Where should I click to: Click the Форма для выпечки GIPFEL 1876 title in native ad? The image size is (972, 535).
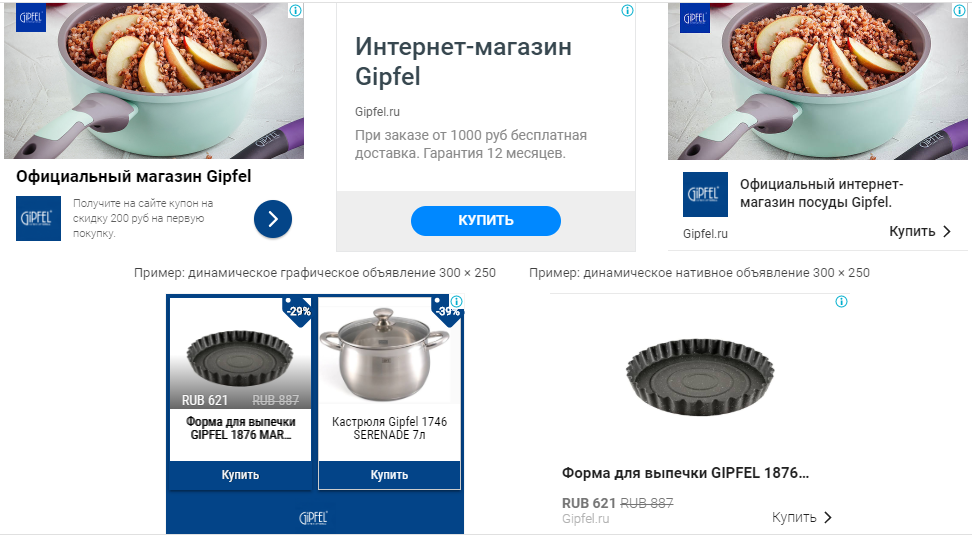(x=685, y=473)
